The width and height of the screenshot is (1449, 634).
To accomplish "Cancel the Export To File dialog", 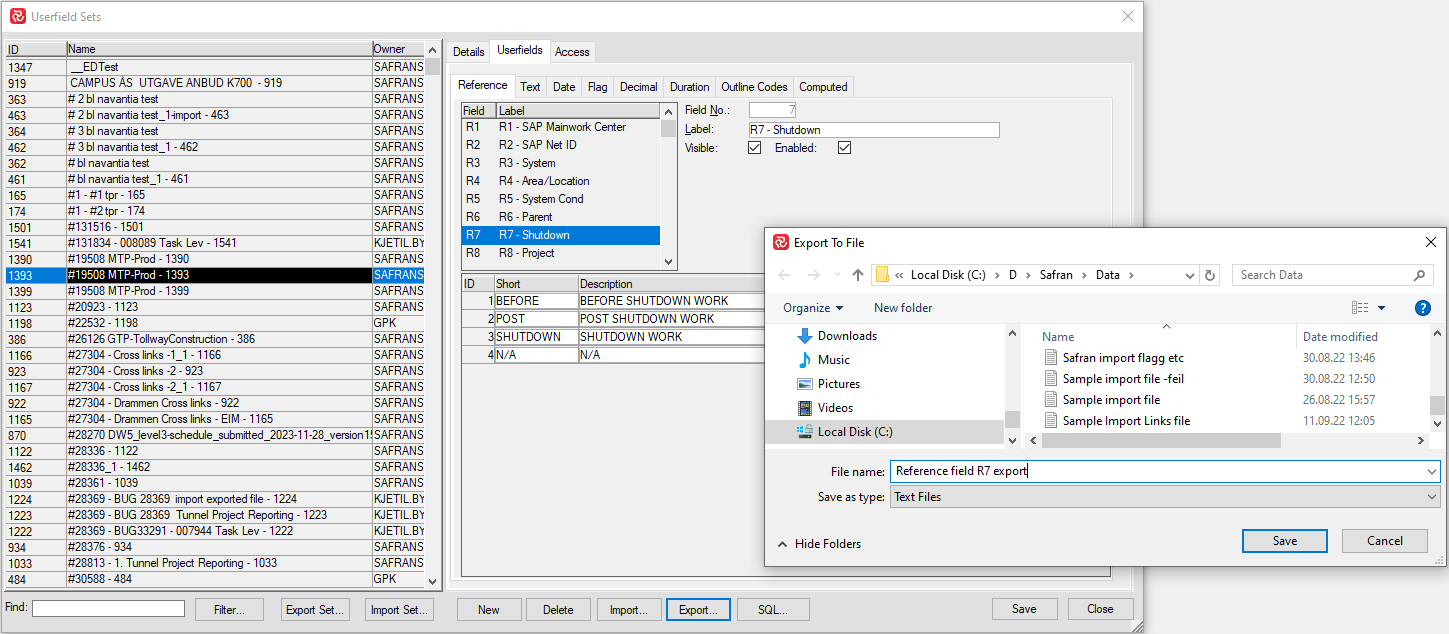I will coord(1385,541).
